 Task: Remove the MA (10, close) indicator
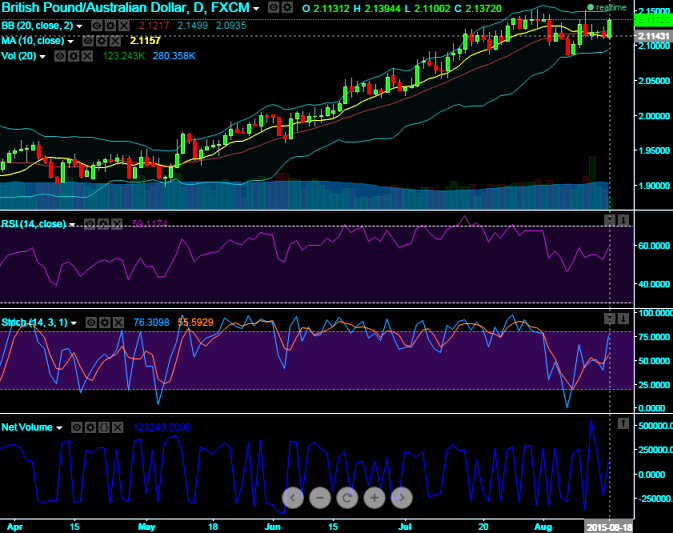point(115,41)
